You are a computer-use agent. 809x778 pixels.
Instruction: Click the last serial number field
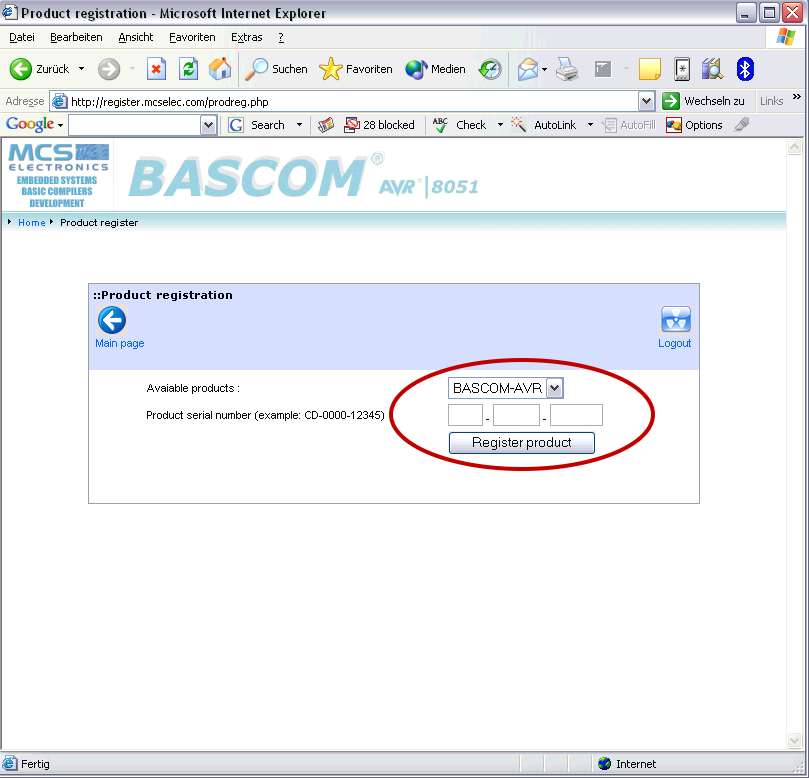coord(576,415)
